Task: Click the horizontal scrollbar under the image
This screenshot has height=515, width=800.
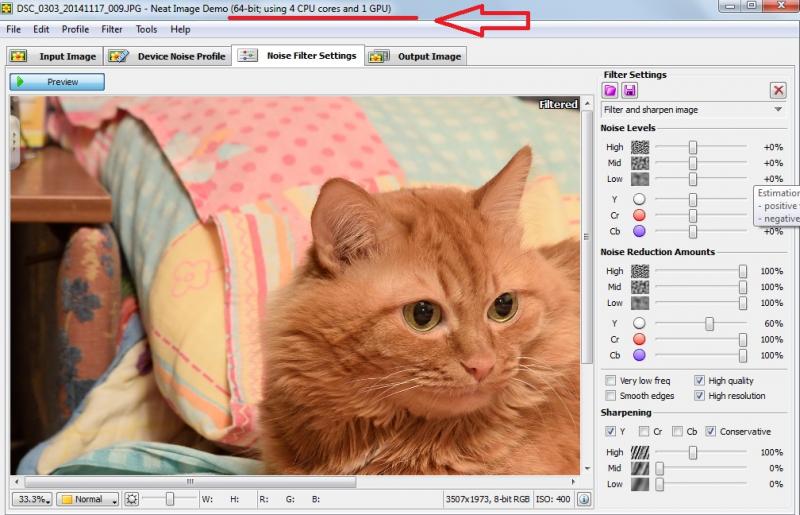Action: tap(190, 482)
